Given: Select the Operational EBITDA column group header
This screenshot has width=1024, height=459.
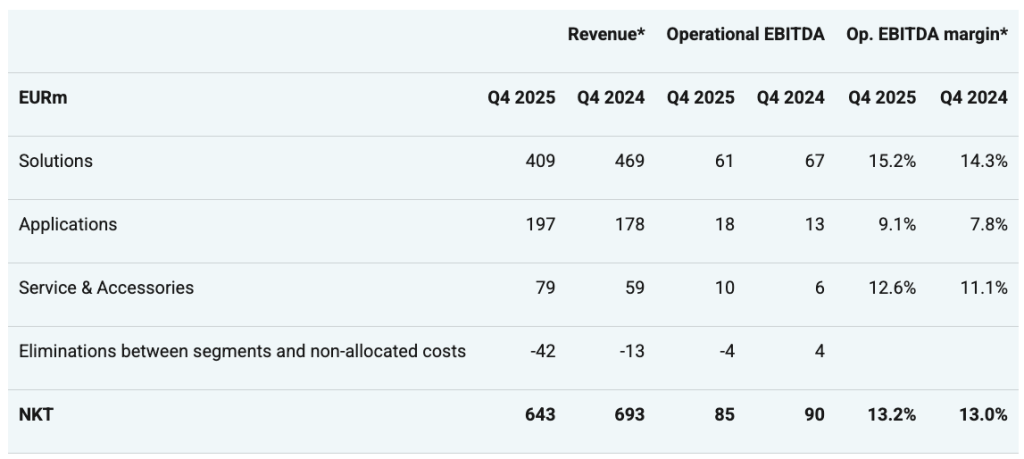Looking at the screenshot, I should click(x=745, y=34).
